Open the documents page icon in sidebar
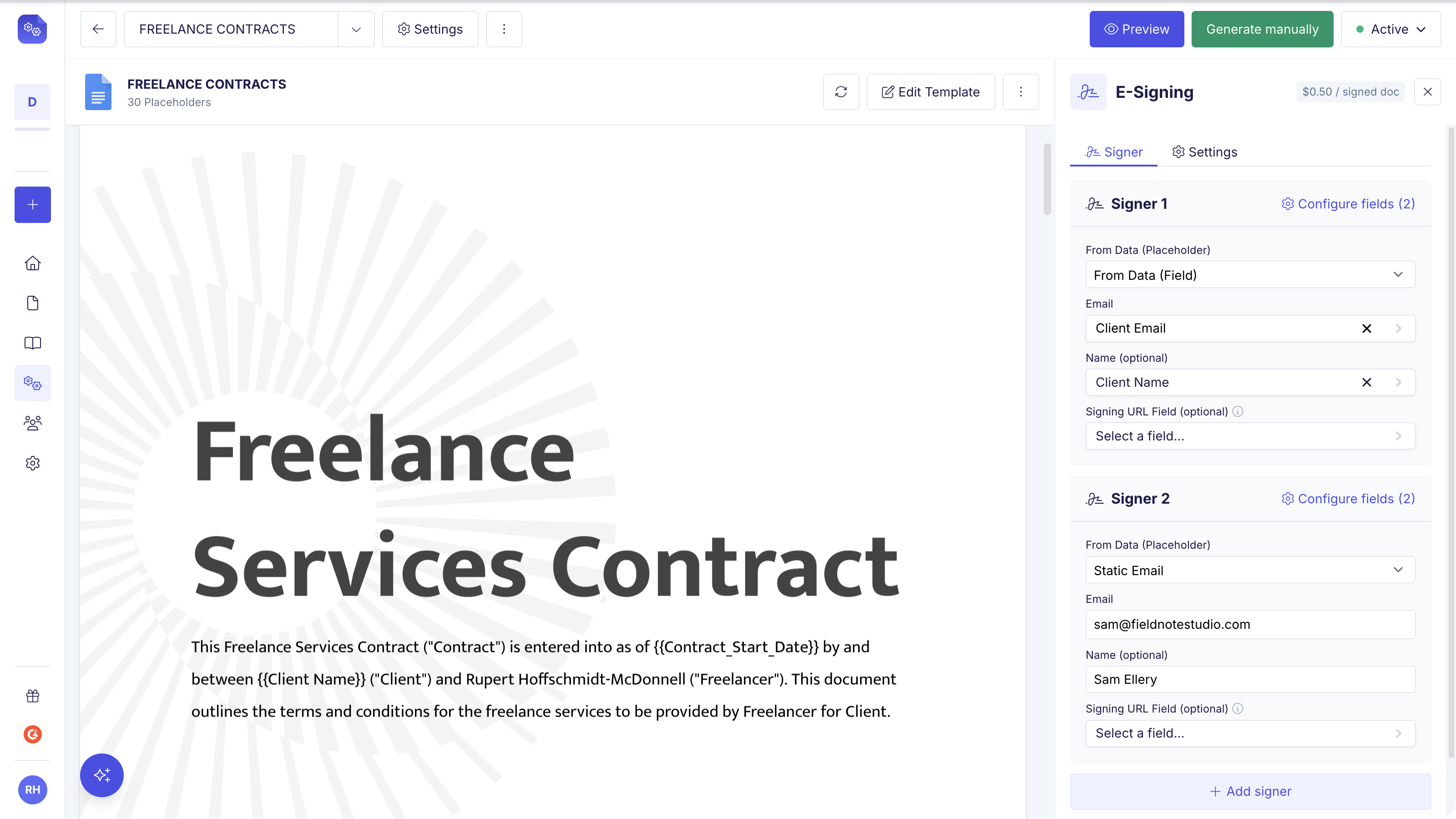This screenshot has height=819, width=1456. (x=32, y=303)
